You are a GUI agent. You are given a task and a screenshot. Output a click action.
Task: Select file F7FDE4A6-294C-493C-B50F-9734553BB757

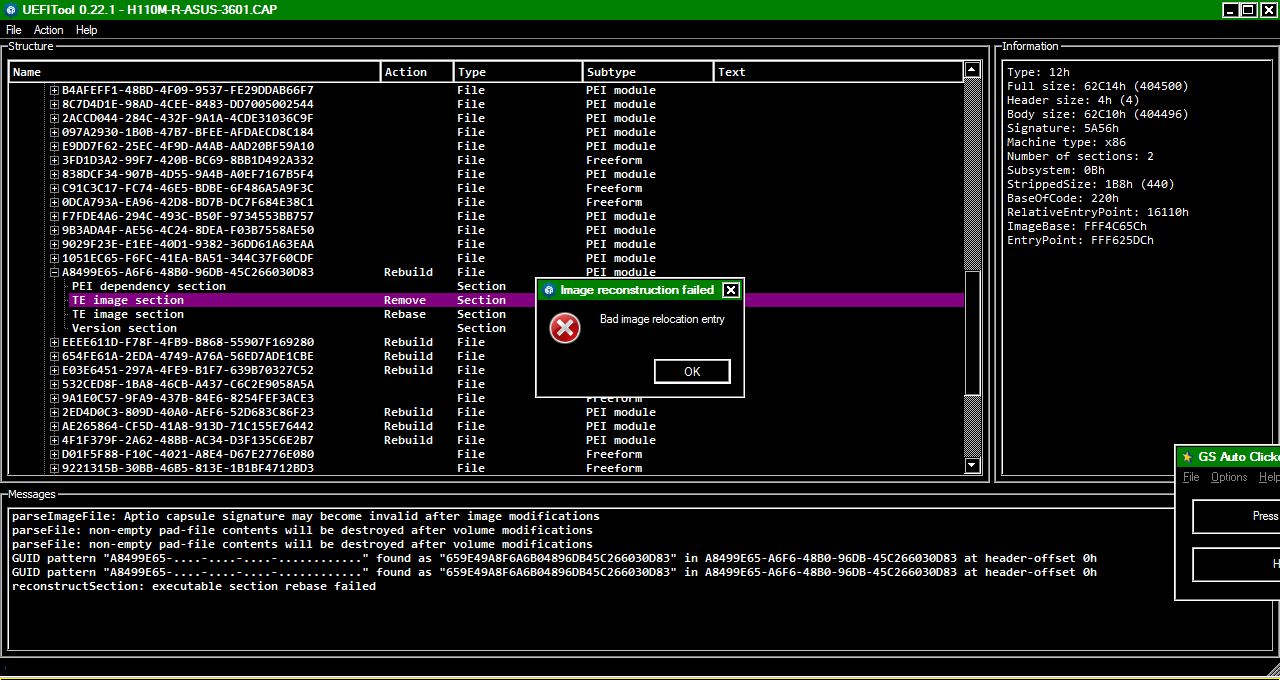pyautogui.click(x=188, y=216)
